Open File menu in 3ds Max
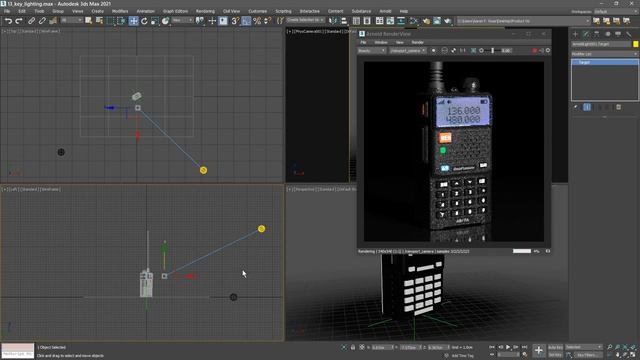The image size is (640, 360). (x=7, y=11)
